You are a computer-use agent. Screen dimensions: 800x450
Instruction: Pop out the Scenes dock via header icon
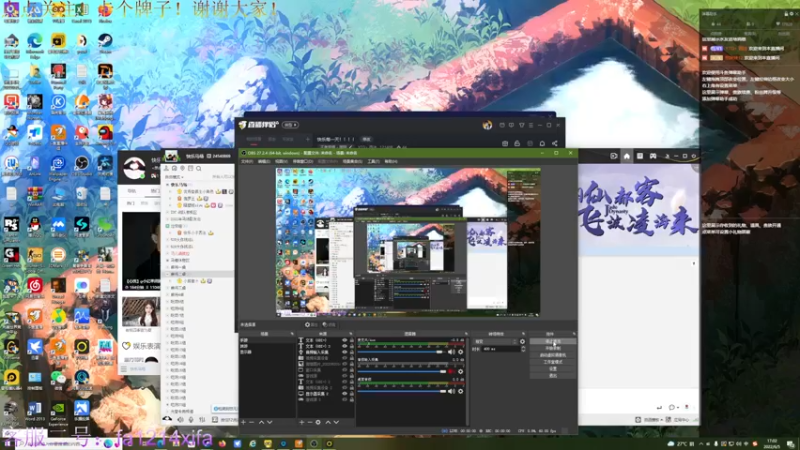292,334
